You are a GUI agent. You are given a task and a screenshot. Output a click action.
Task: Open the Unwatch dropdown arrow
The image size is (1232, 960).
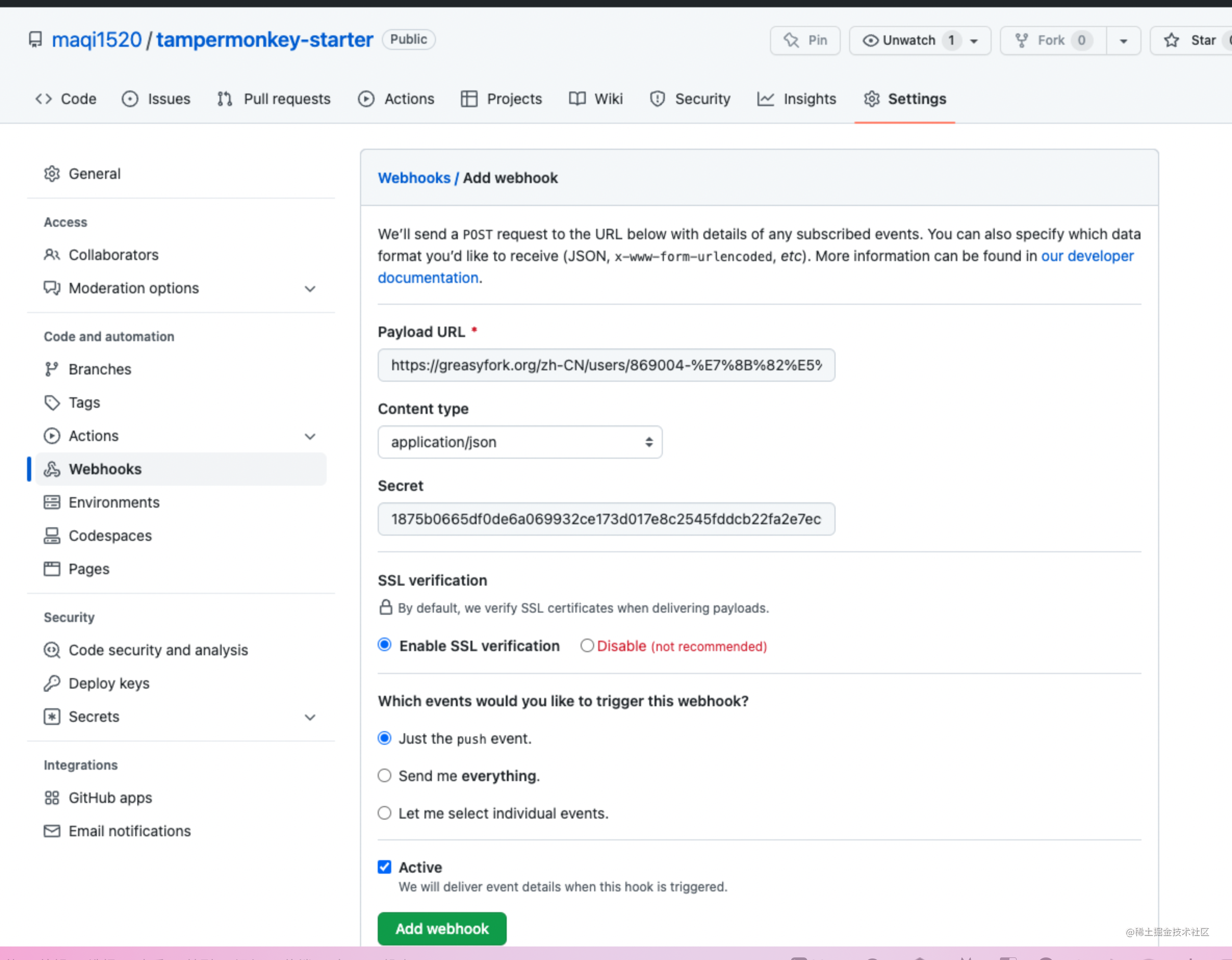click(973, 41)
